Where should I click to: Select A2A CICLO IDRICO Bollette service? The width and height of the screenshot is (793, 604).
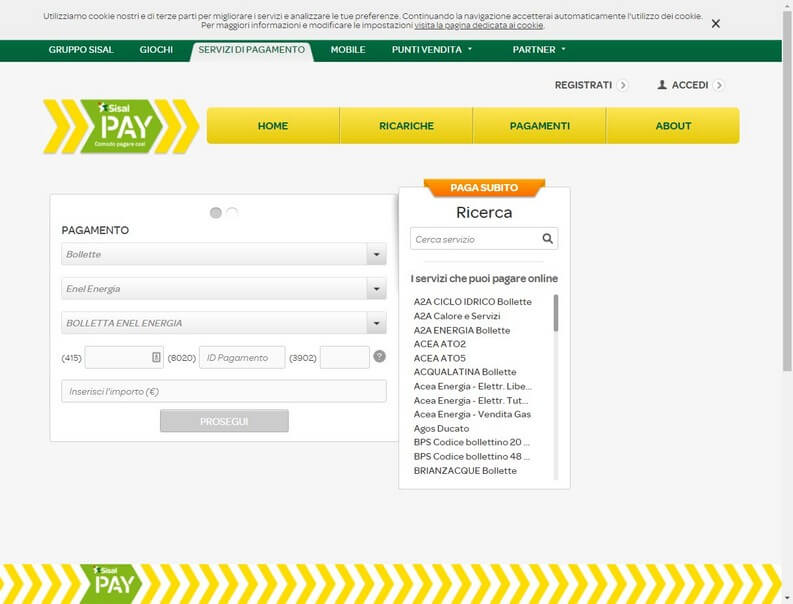click(x=472, y=302)
